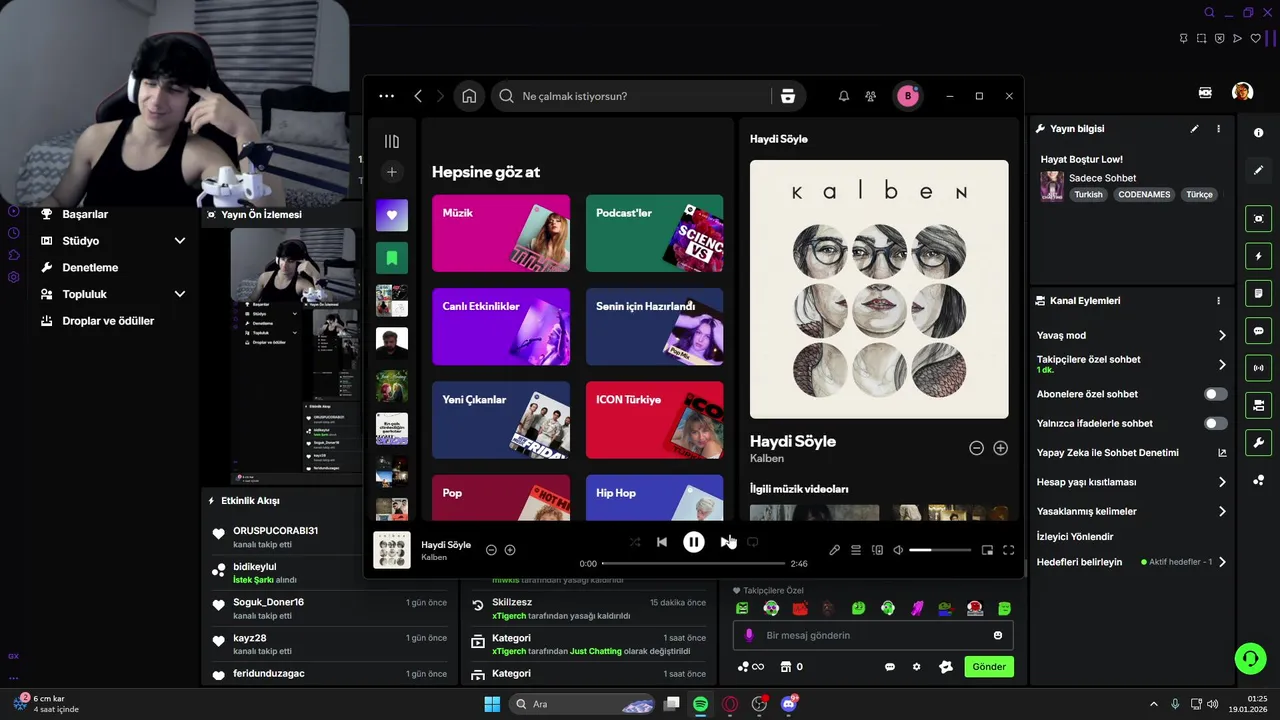The height and width of the screenshot is (720, 1280).
Task: Toggle Abonelere özel sohbet switch
Action: coord(1215,394)
